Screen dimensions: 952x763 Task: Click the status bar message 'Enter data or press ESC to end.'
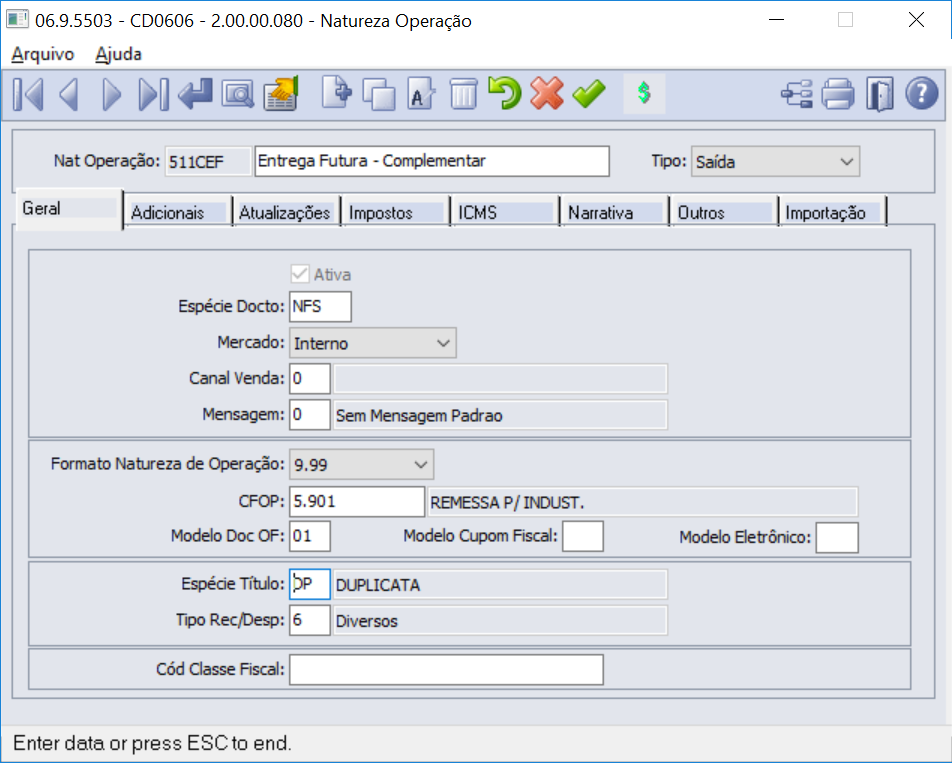152,743
